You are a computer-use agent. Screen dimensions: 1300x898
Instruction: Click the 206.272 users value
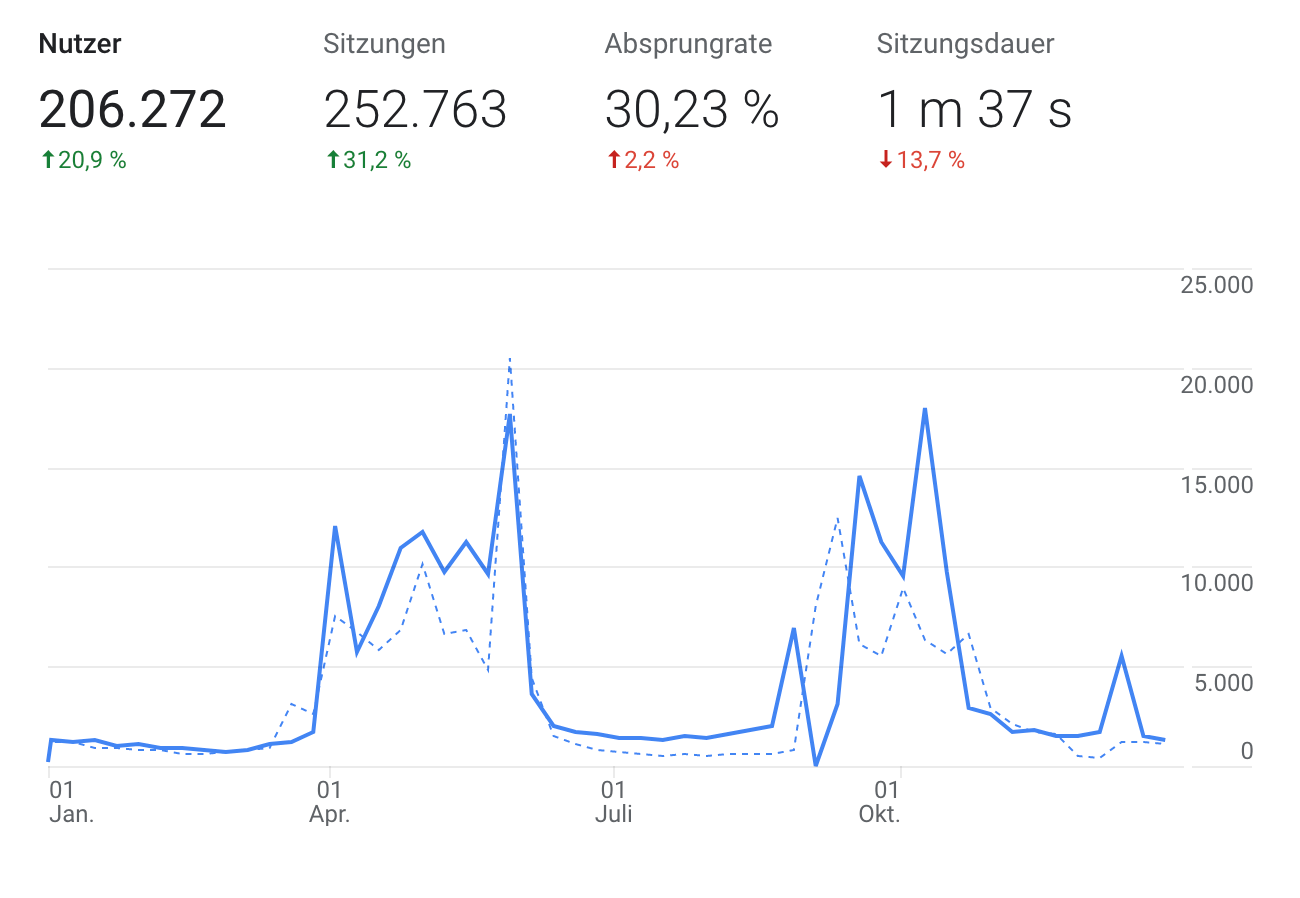point(132,109)
